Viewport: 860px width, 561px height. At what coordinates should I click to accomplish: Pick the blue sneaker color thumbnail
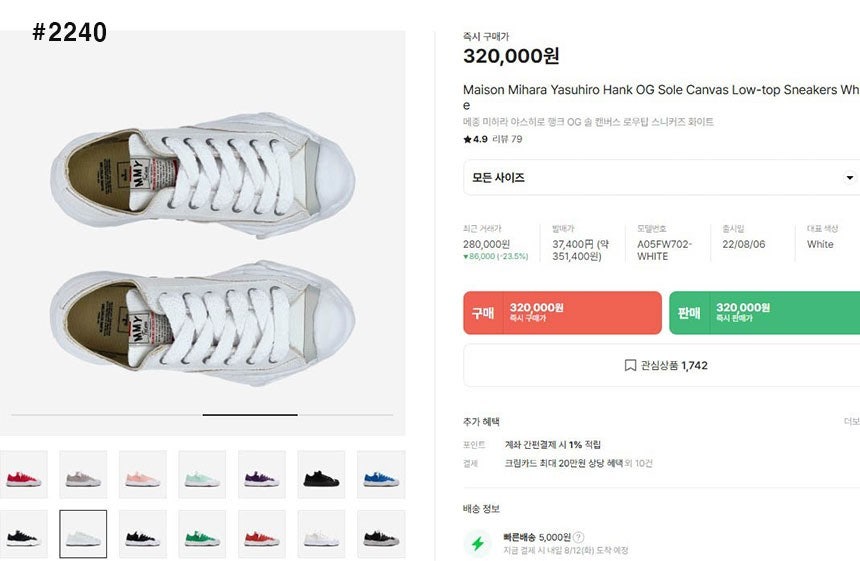(381, 474)
